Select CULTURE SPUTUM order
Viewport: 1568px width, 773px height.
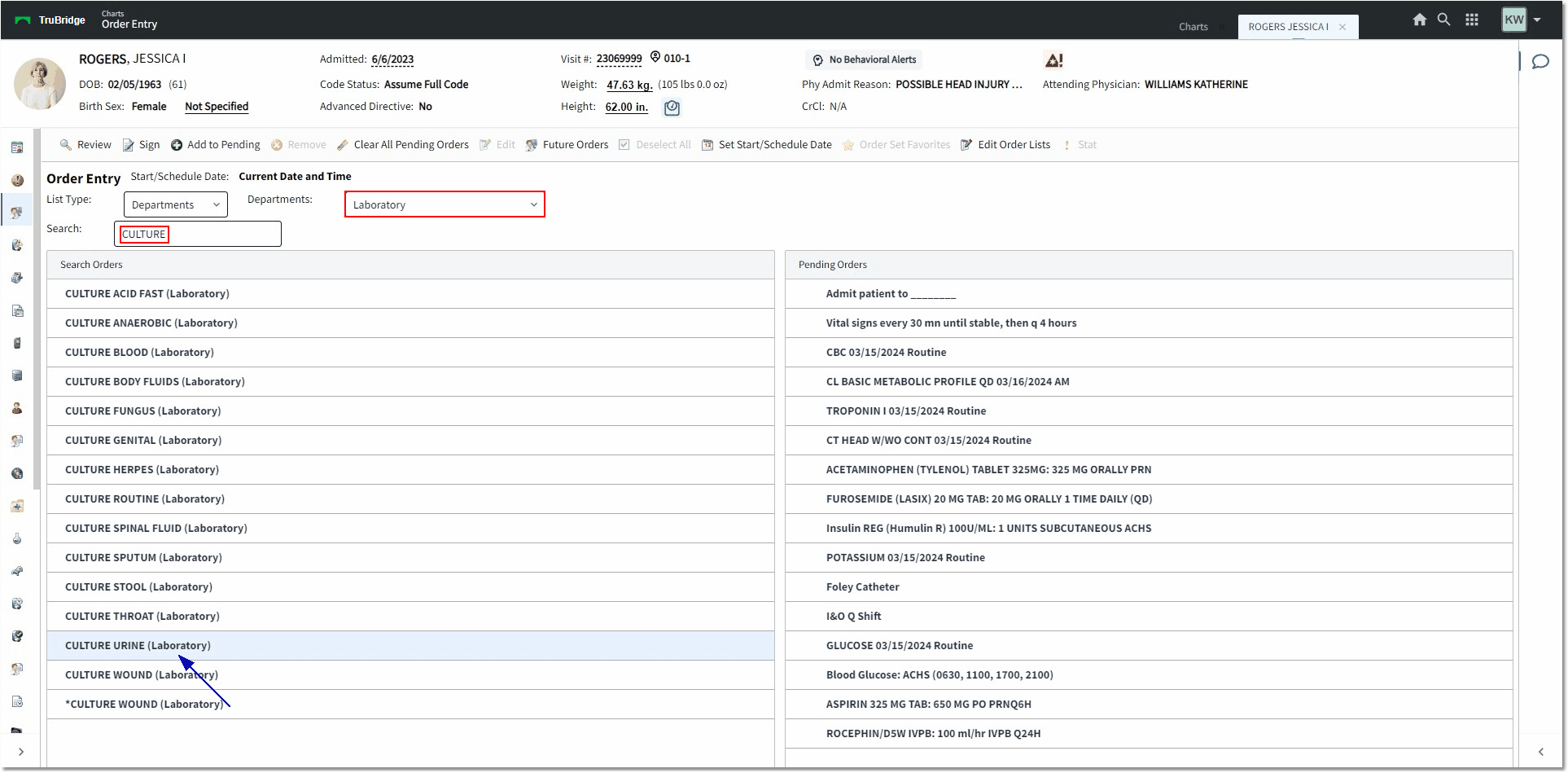coord(410,558)
